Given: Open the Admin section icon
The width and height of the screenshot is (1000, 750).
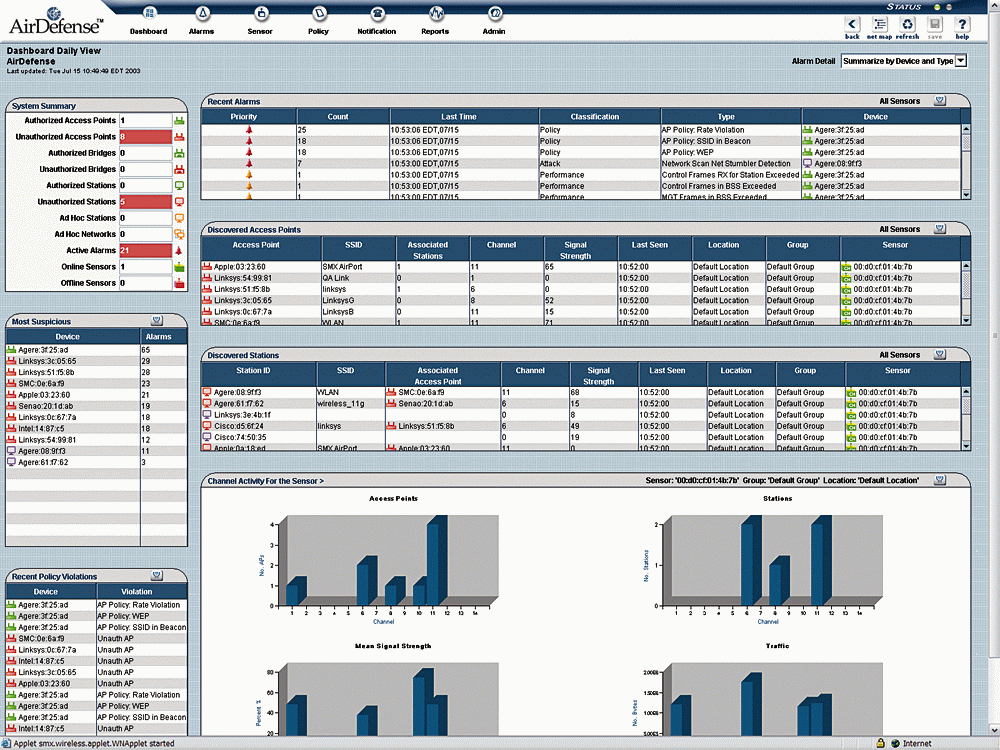Looking at the screenshot, I should pos(494,14).
